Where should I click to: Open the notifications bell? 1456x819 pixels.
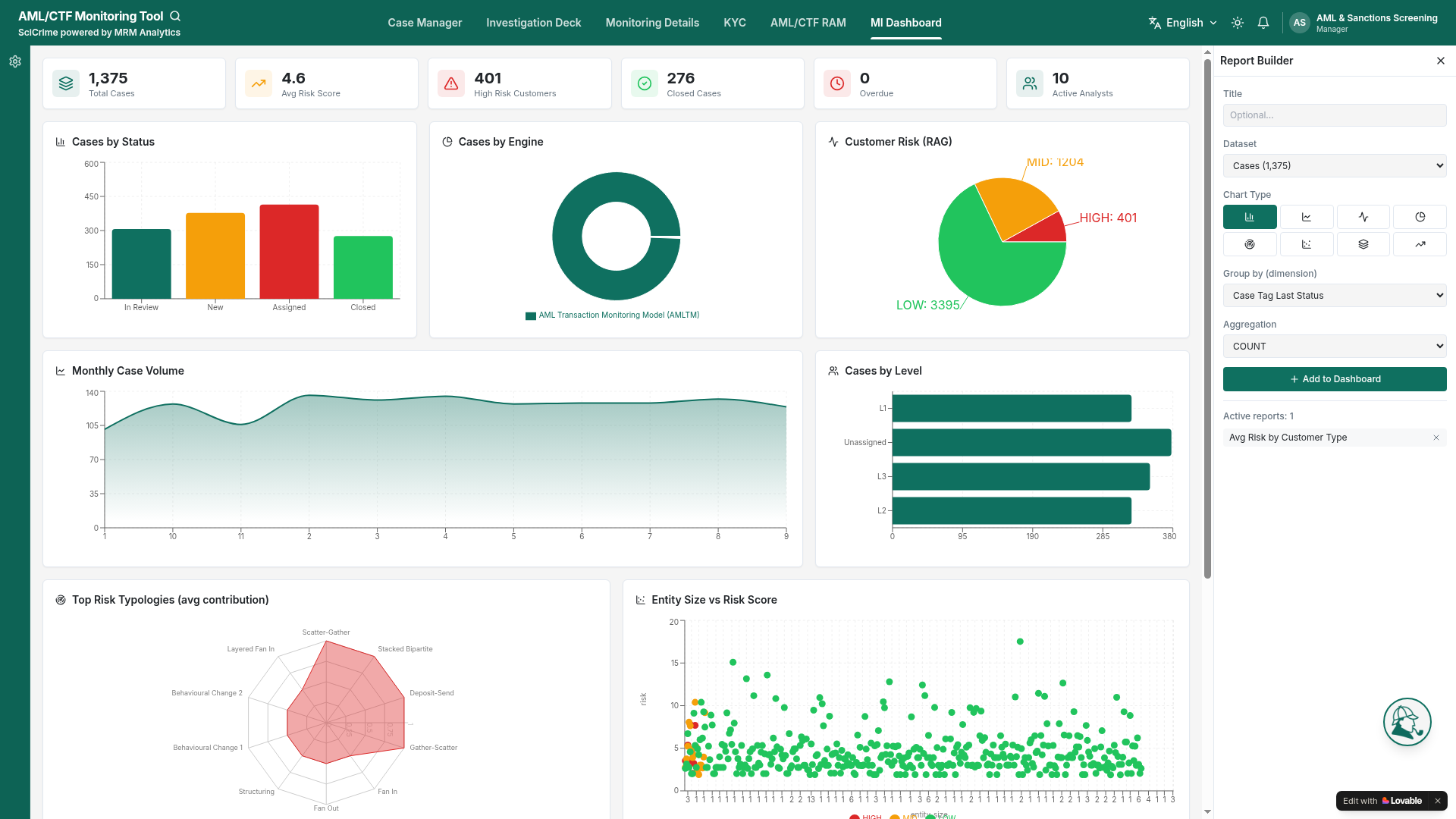tap(1263, 23)
